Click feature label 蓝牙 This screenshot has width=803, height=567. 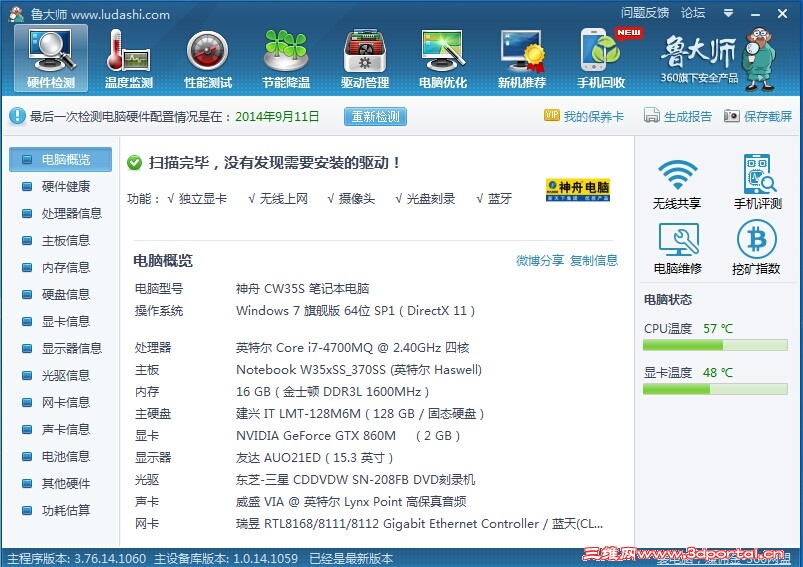point(500,199)
